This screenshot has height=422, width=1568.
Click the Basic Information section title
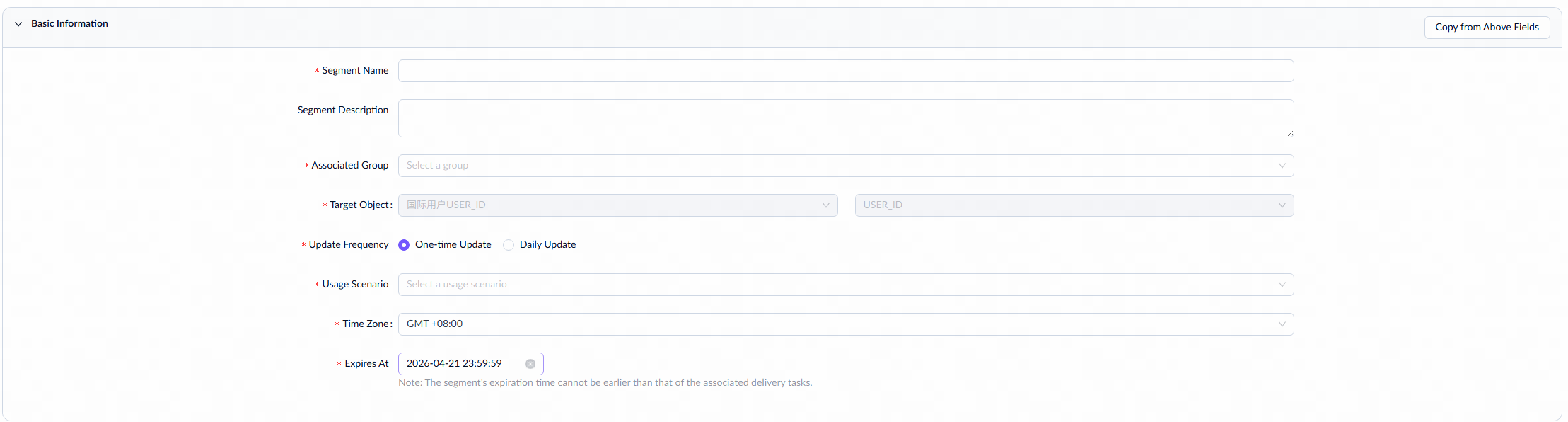click(69, 24)
